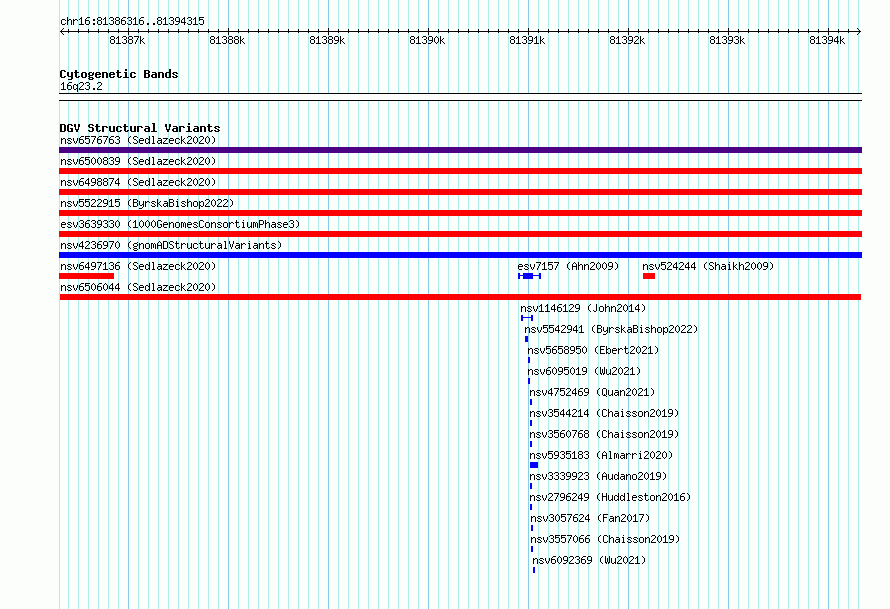890x609 pixels.
Task: Click the nsv6500839 red variant bar
Action: pos(460,171)
